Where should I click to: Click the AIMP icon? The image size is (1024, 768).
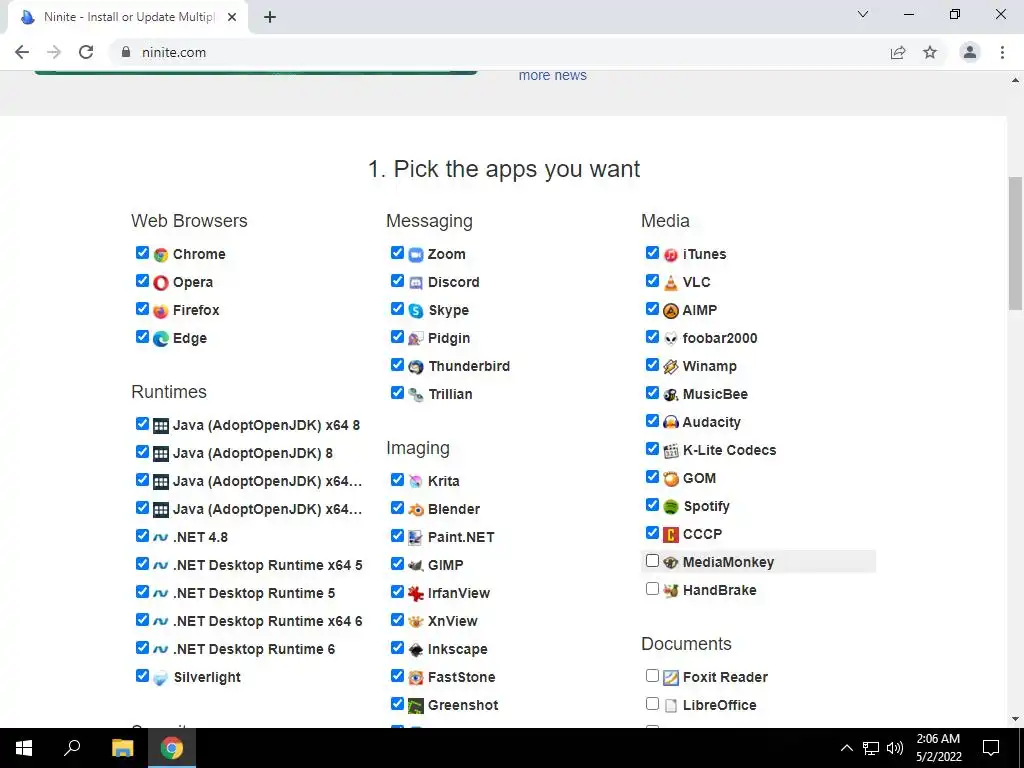pos(671,311)
